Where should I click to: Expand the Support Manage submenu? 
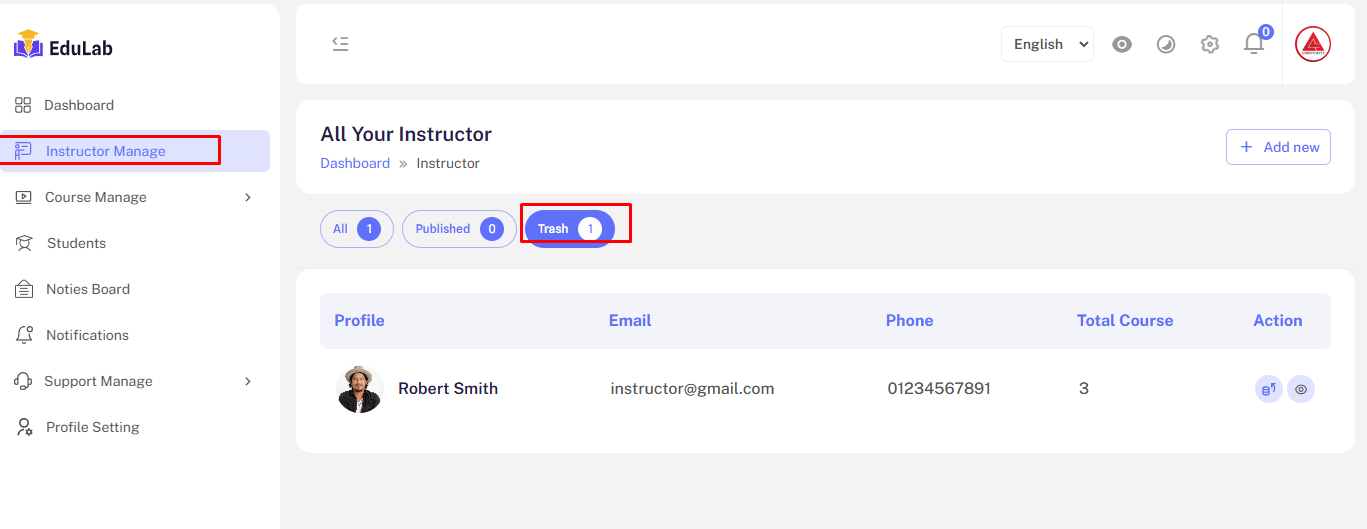[135, 381]
